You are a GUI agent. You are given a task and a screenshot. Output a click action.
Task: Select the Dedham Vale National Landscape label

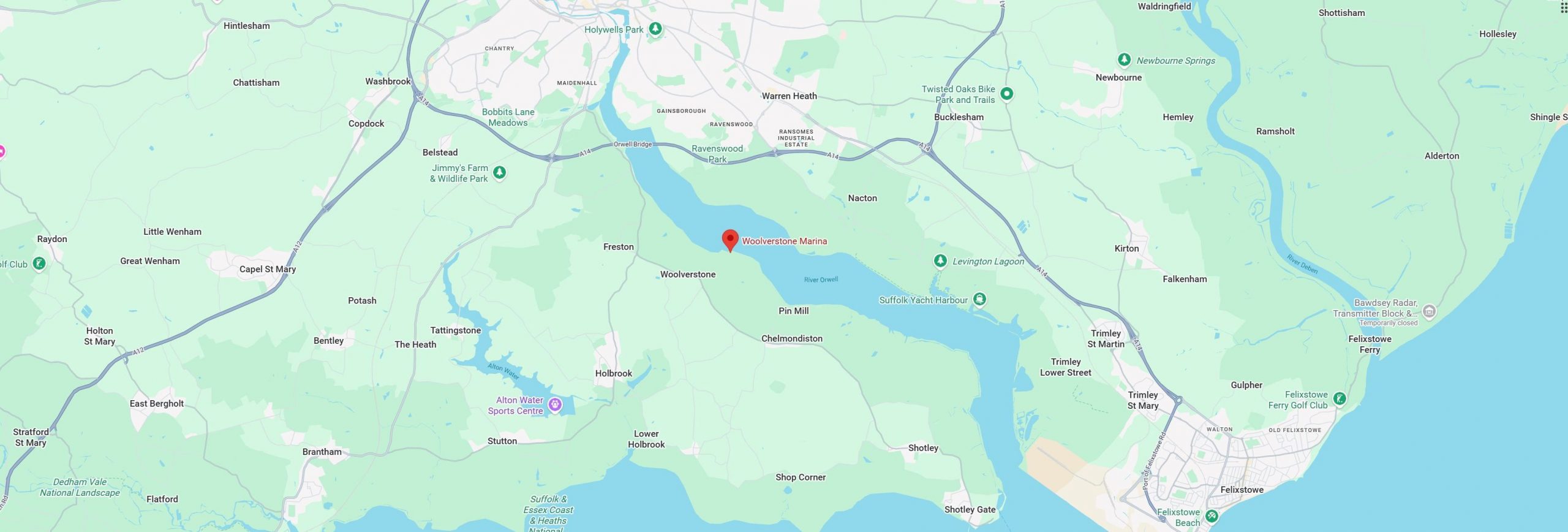tap(80, 487)
